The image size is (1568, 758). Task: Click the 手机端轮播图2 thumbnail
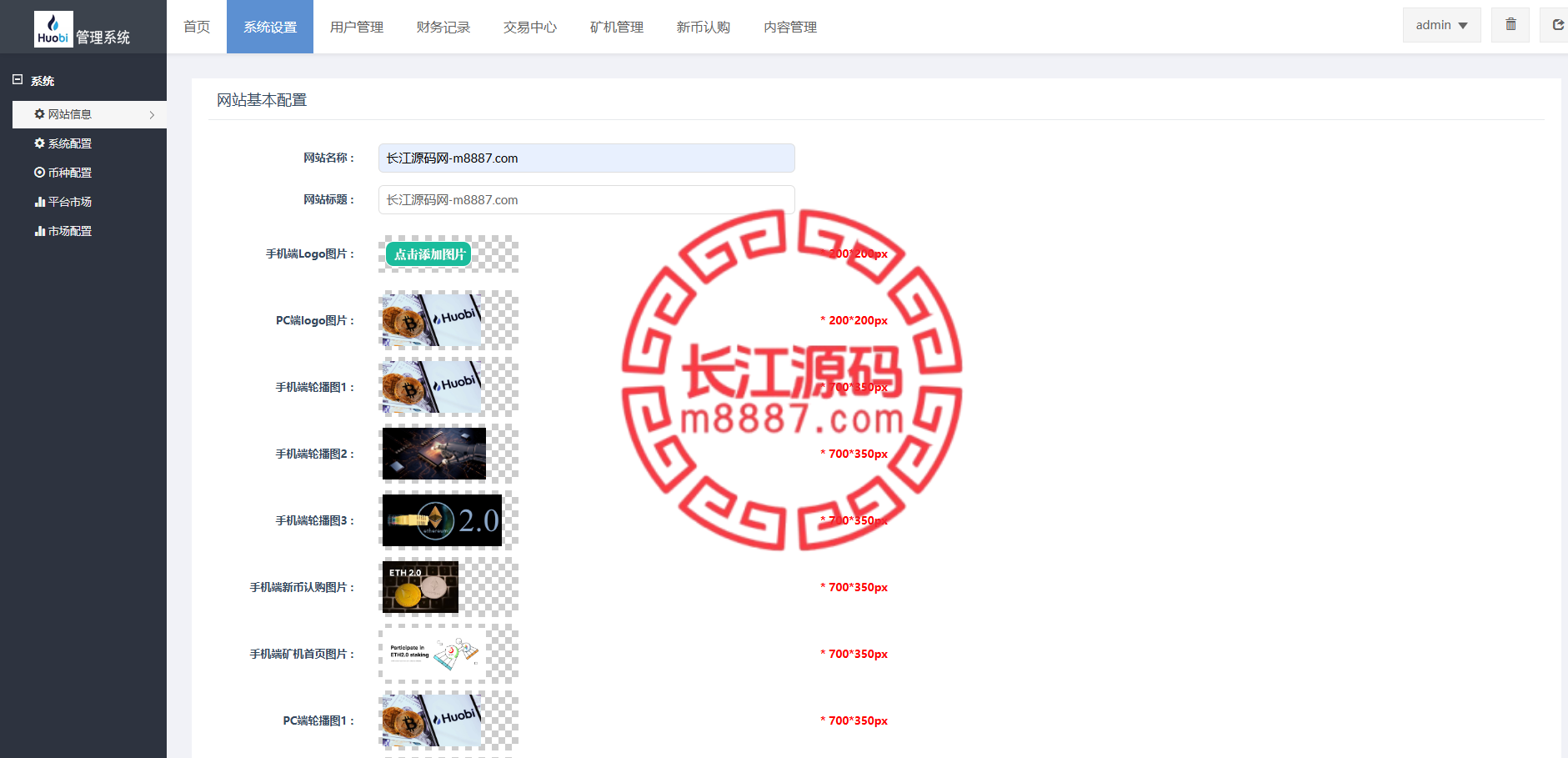pyautogui.click(x=433, y=454)
